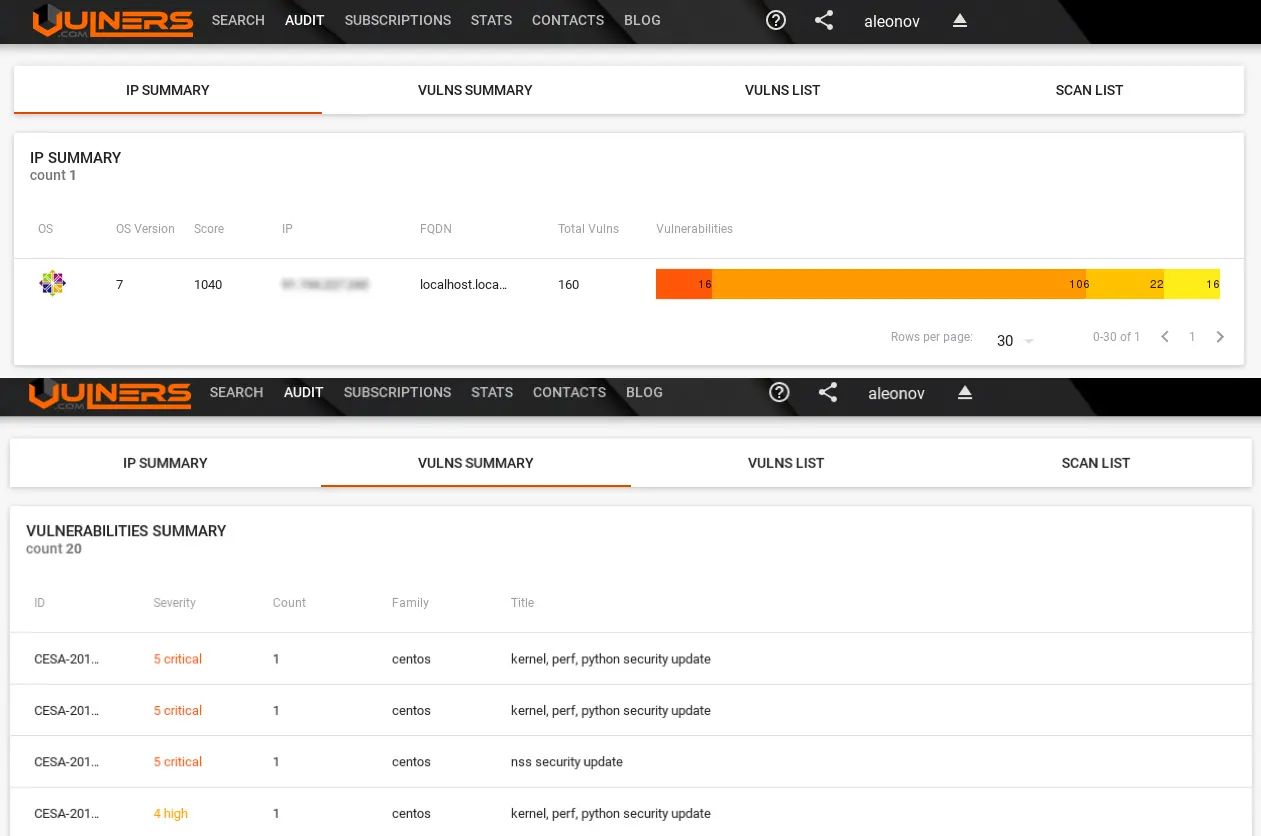Click the share icon in the lower navbar
This screenshot has height=836, width=1261.
tap(828, 393)
